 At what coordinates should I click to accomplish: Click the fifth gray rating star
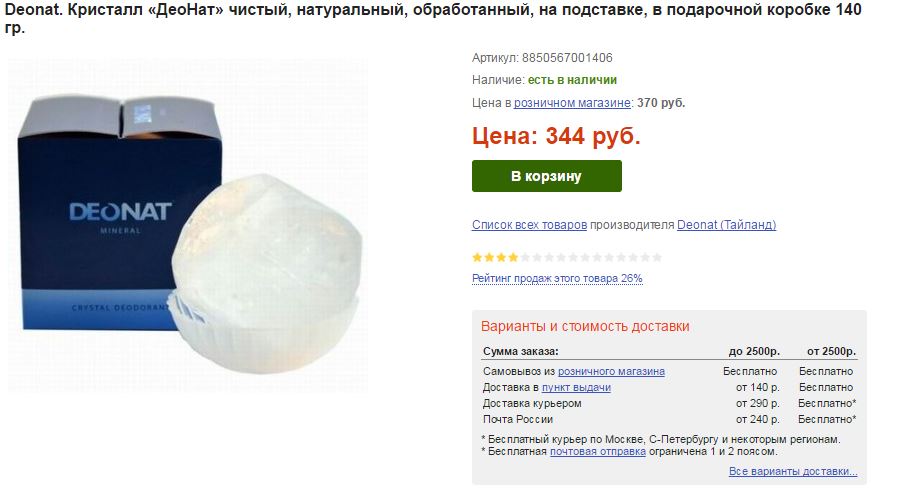tap(573, 257)
